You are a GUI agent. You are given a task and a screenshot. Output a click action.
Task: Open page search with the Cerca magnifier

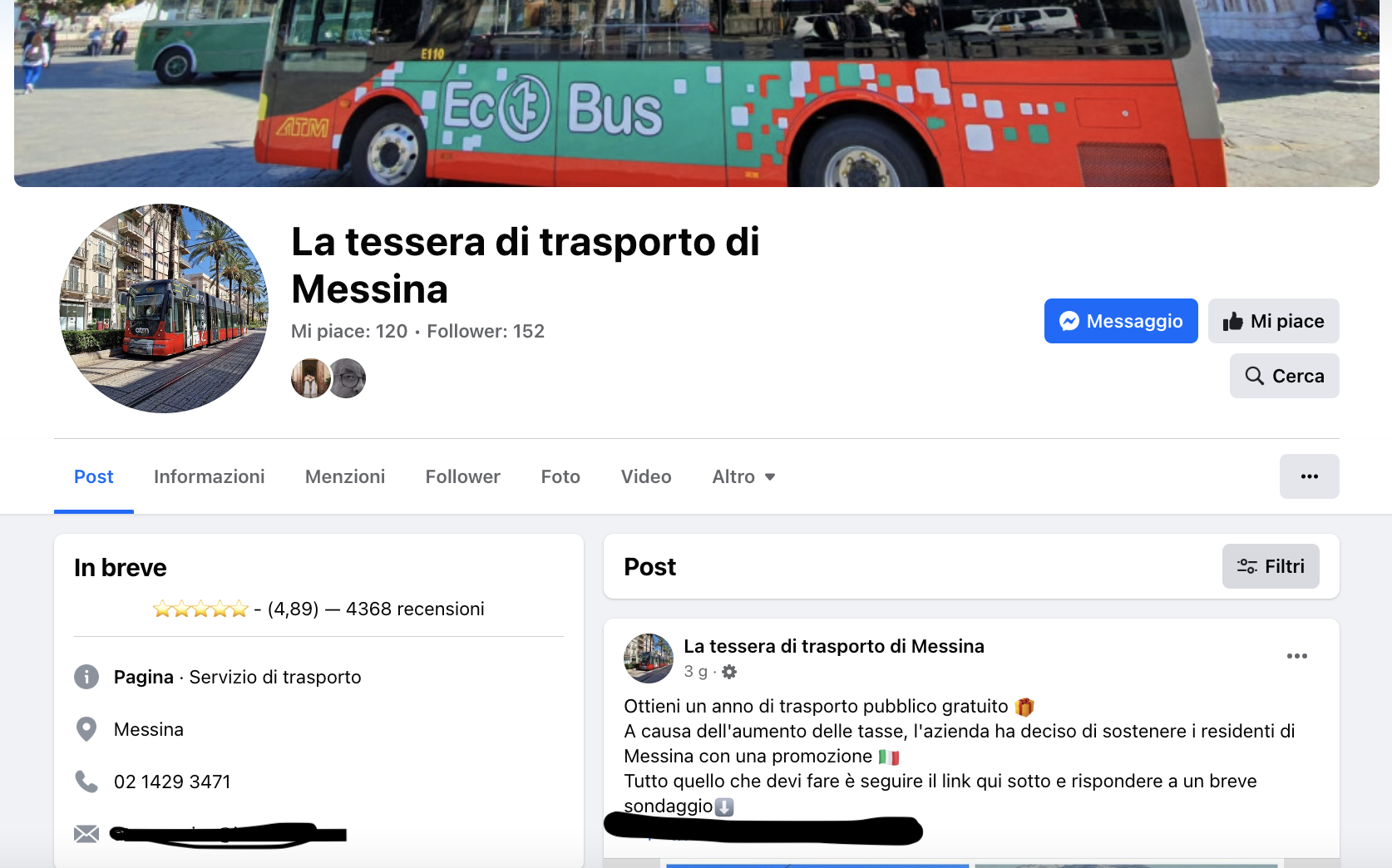pyautogui.click(x=1284, y=376)
